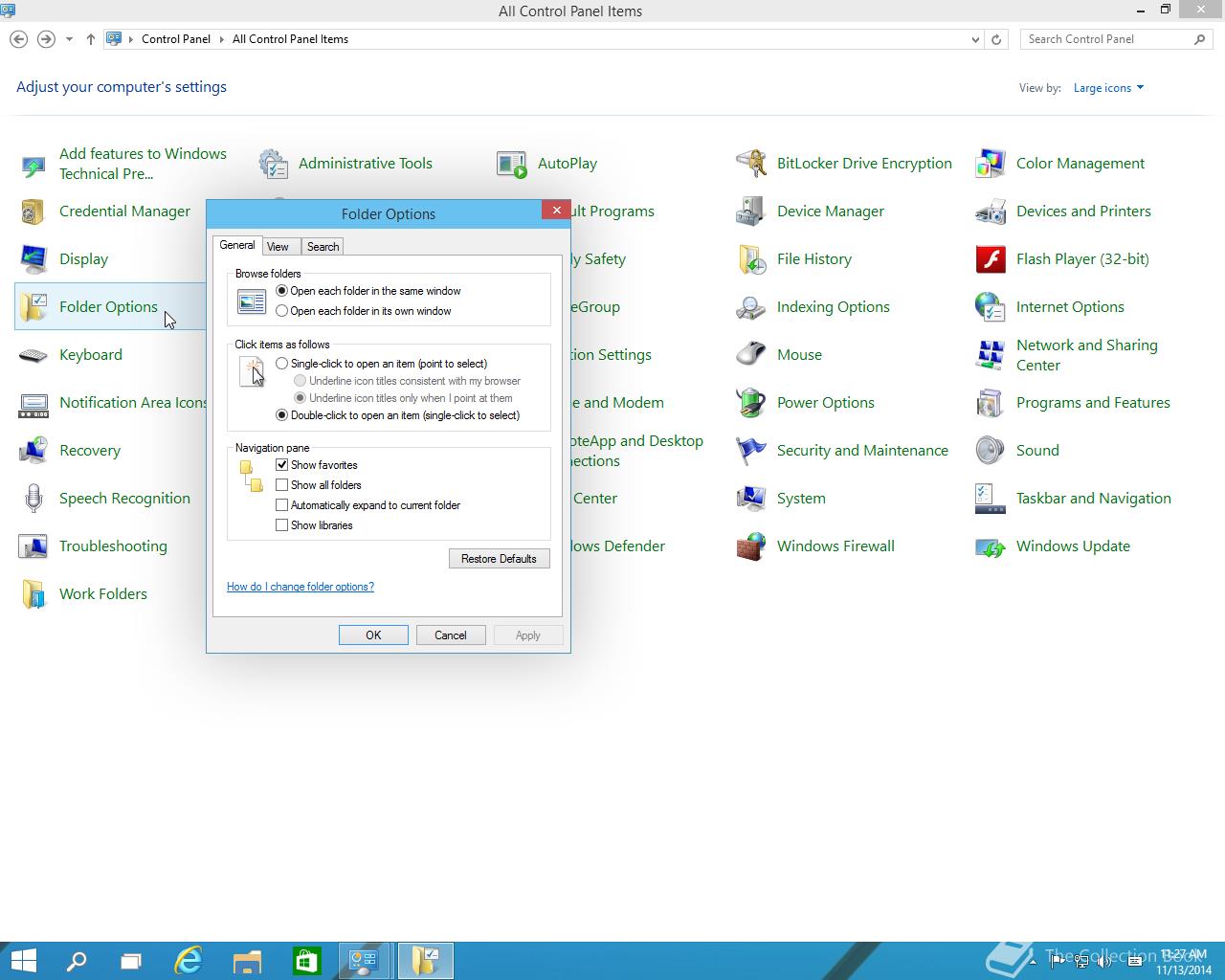Enable Show libraries checkbox
Image resolution: width=1225 pixels, height=980 pixels.
pos(281,525)
